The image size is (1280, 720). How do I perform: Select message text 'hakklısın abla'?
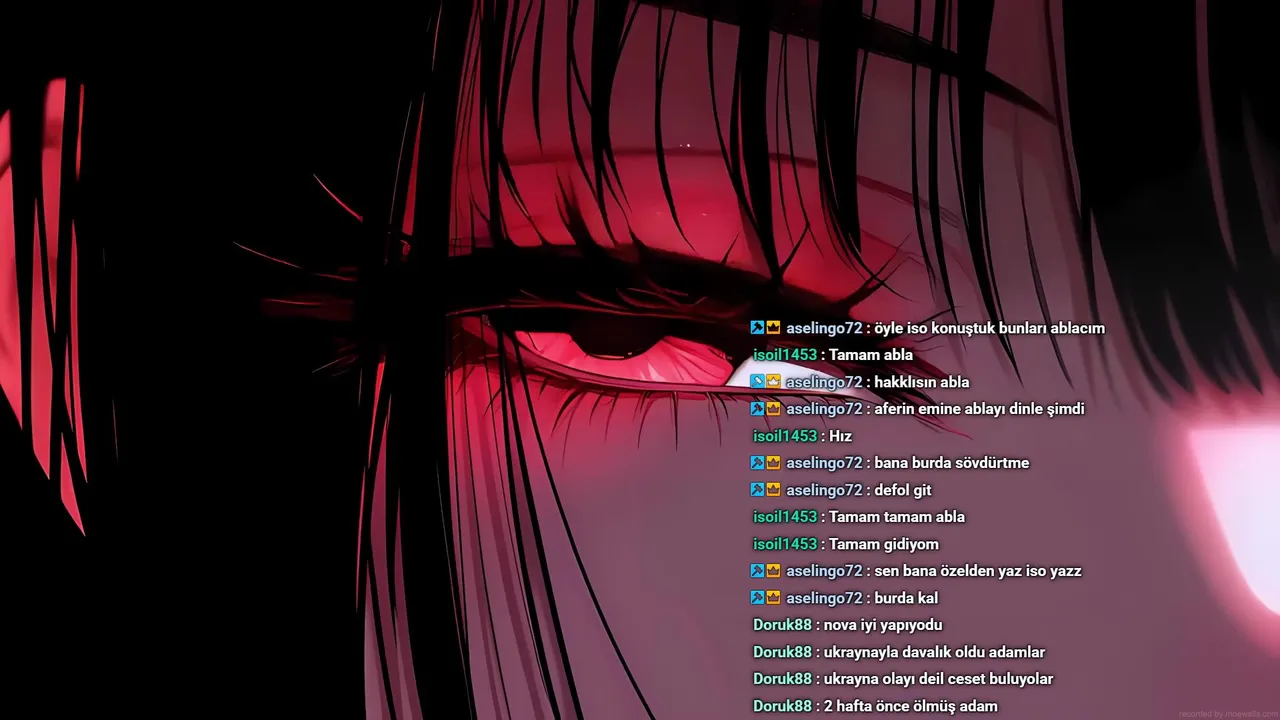point(921,382)
